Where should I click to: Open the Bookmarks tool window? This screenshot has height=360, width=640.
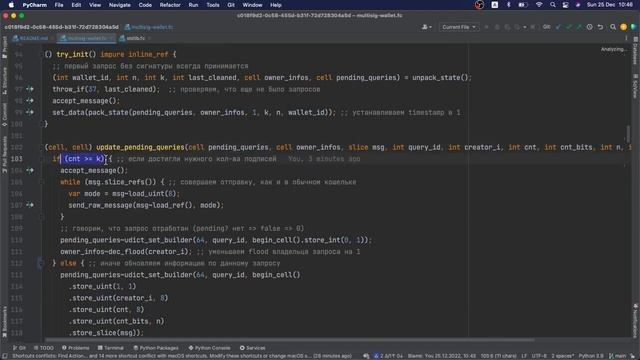tap(4, 322)
